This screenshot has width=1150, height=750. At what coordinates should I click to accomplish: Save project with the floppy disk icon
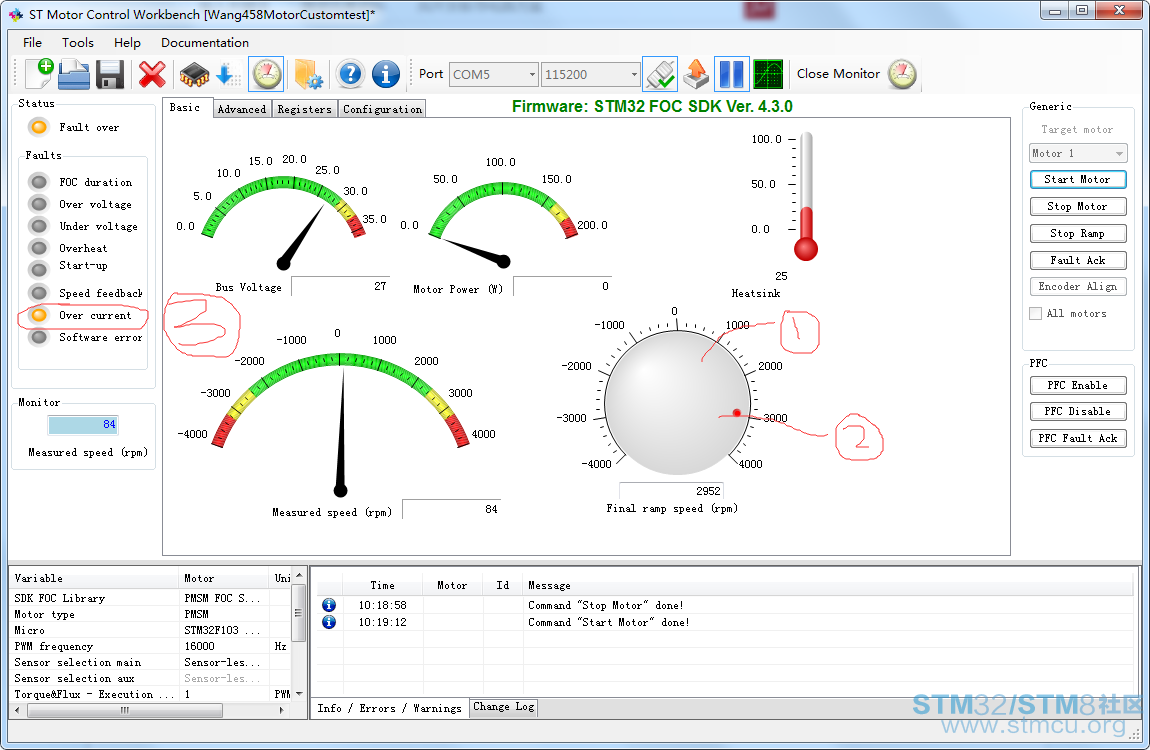coord(109,75)
